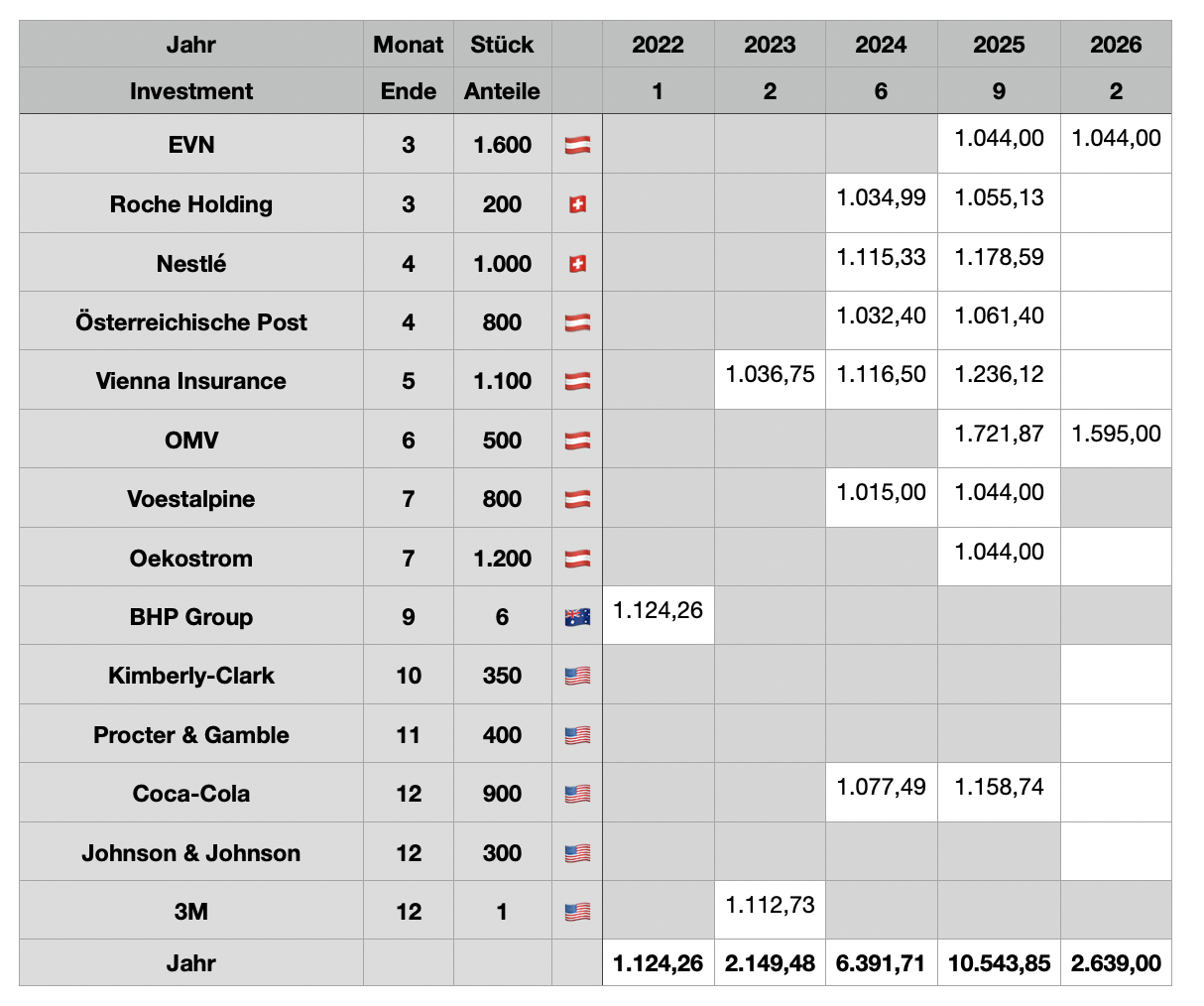Select the US flag beside Kimberly-Clark

577,676
